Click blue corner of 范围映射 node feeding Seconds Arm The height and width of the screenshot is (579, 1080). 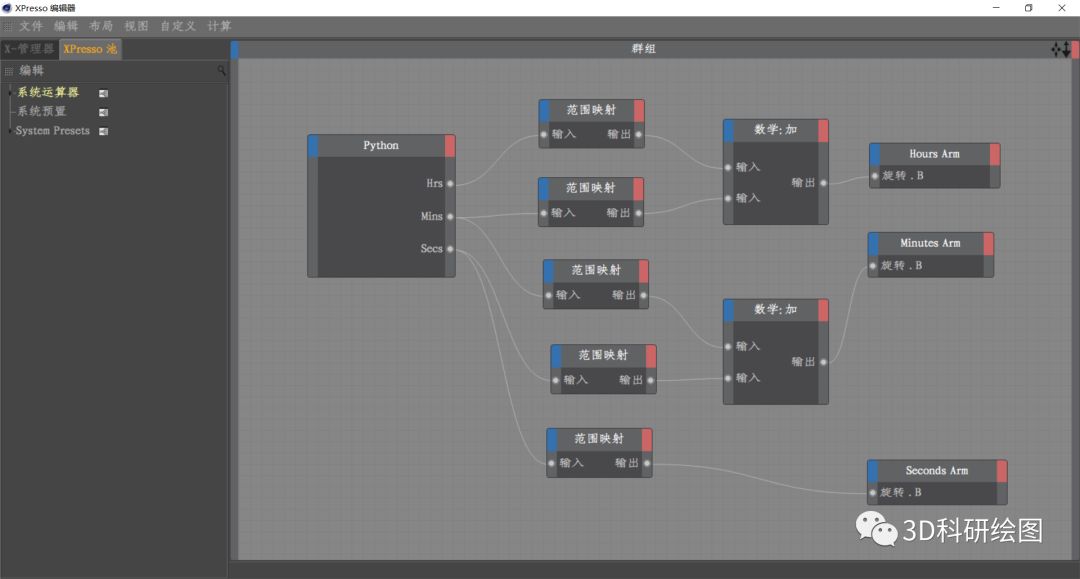click(x=552, y=440)
